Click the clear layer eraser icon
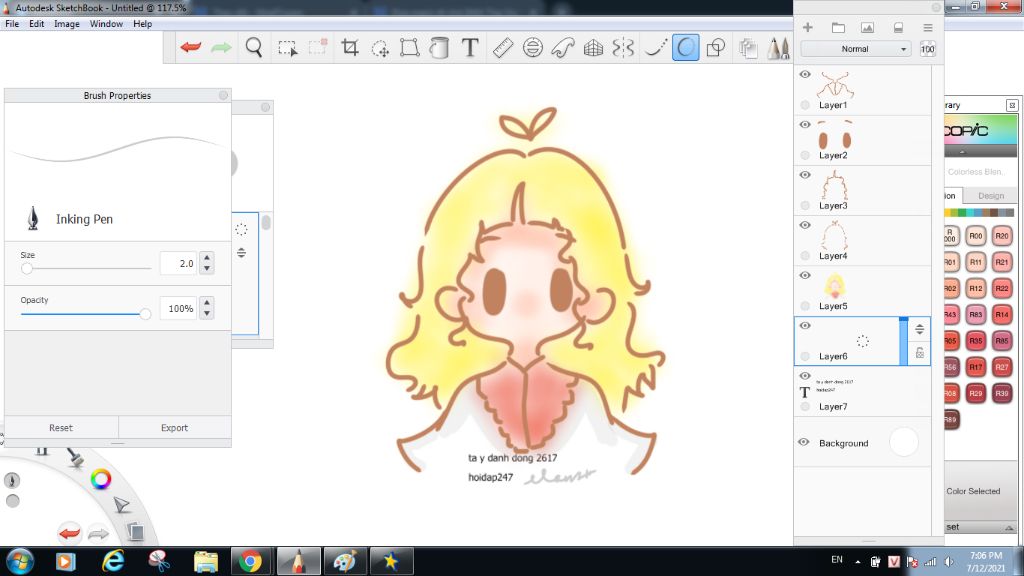The image size is (1024, 576). [x=899, y=27]
